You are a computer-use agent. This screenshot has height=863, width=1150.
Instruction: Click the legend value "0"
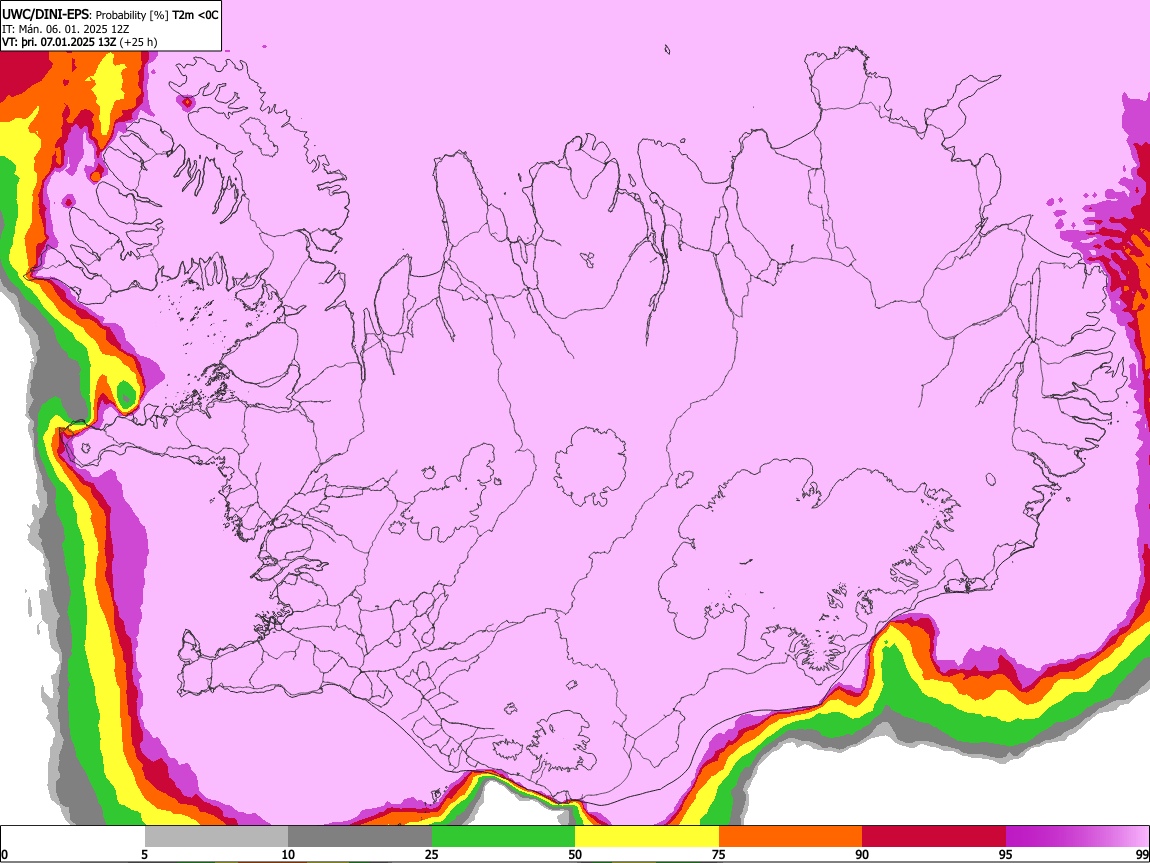(x=4, y=855)
